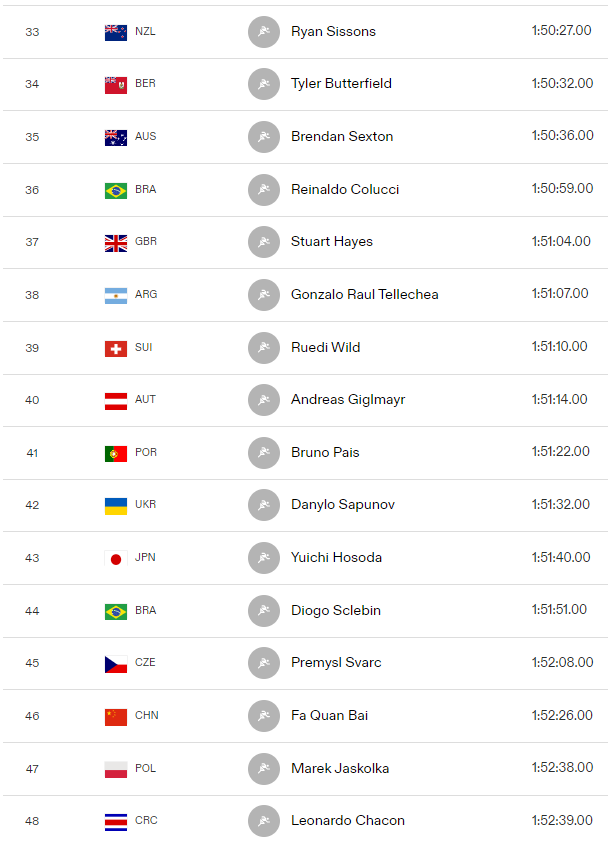Viewport: 608px width, 843px height.
Task: Click the Ukraine flag icon
Action: pos(116,506)
